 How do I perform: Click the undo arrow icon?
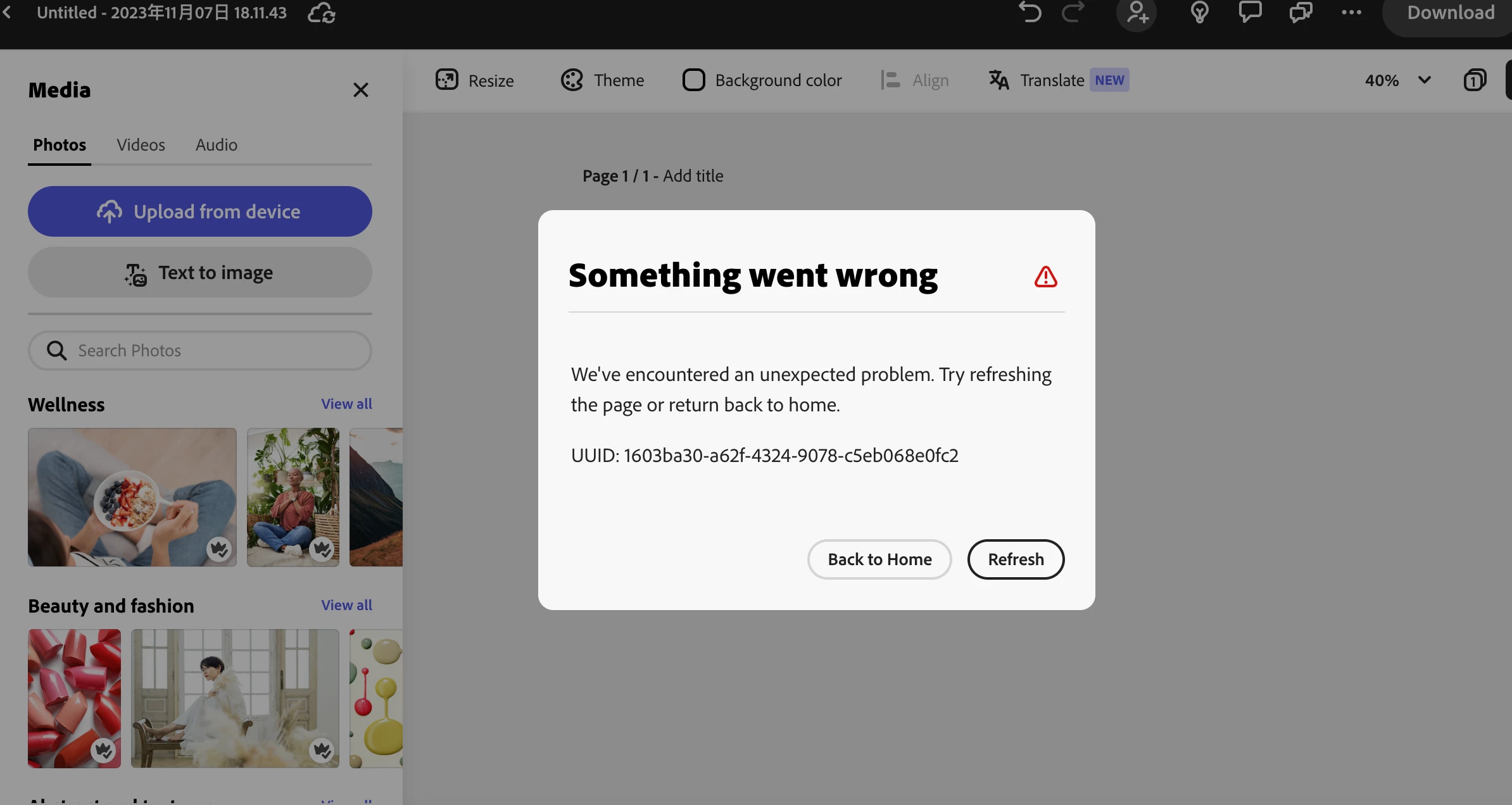(x=1030, y=12)
